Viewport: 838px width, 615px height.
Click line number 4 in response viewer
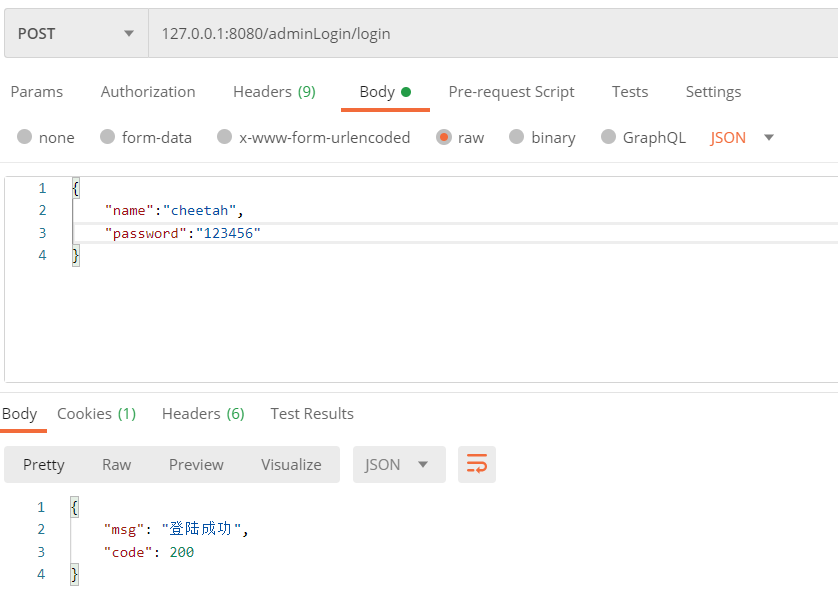41,574
